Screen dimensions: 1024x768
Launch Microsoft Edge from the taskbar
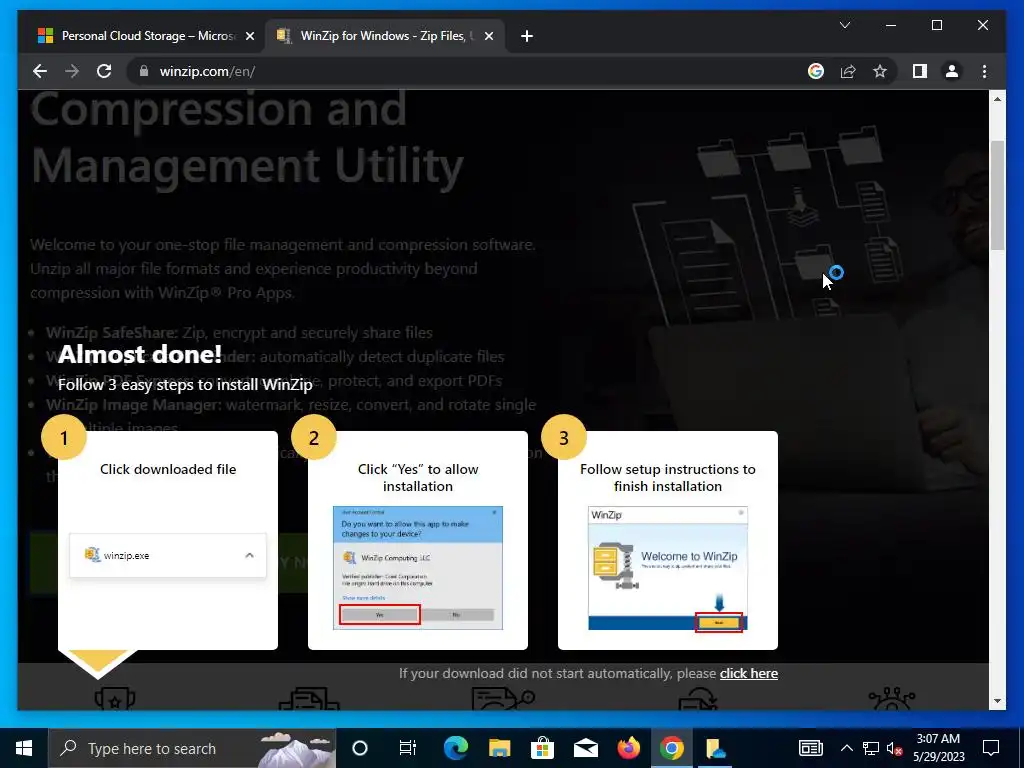pos(455,748)
